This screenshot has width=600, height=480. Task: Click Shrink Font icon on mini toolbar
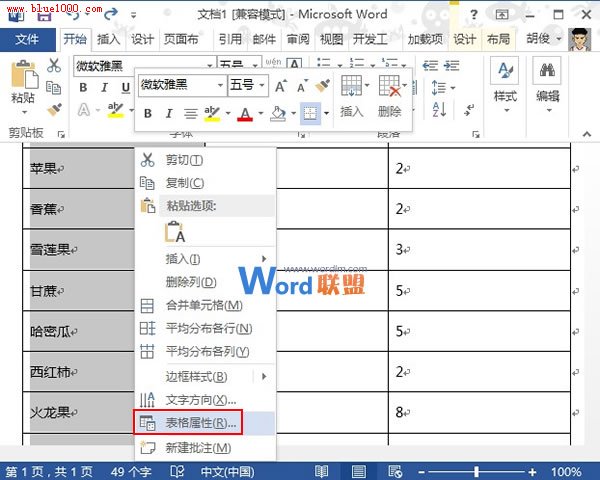coord(302,86)
